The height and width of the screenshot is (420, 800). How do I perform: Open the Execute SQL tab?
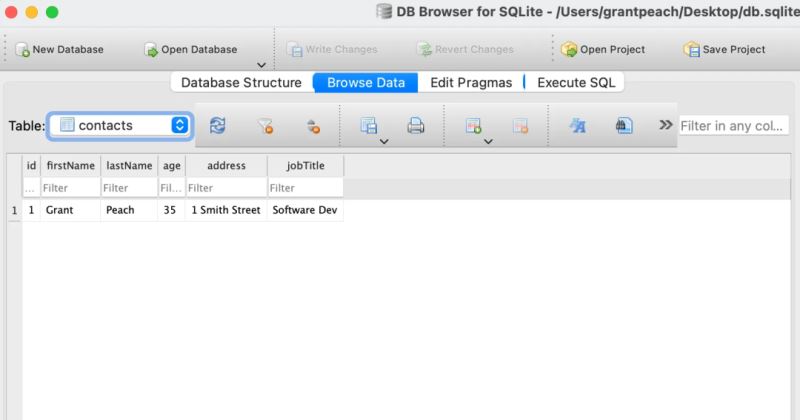(x=576, y=82)
